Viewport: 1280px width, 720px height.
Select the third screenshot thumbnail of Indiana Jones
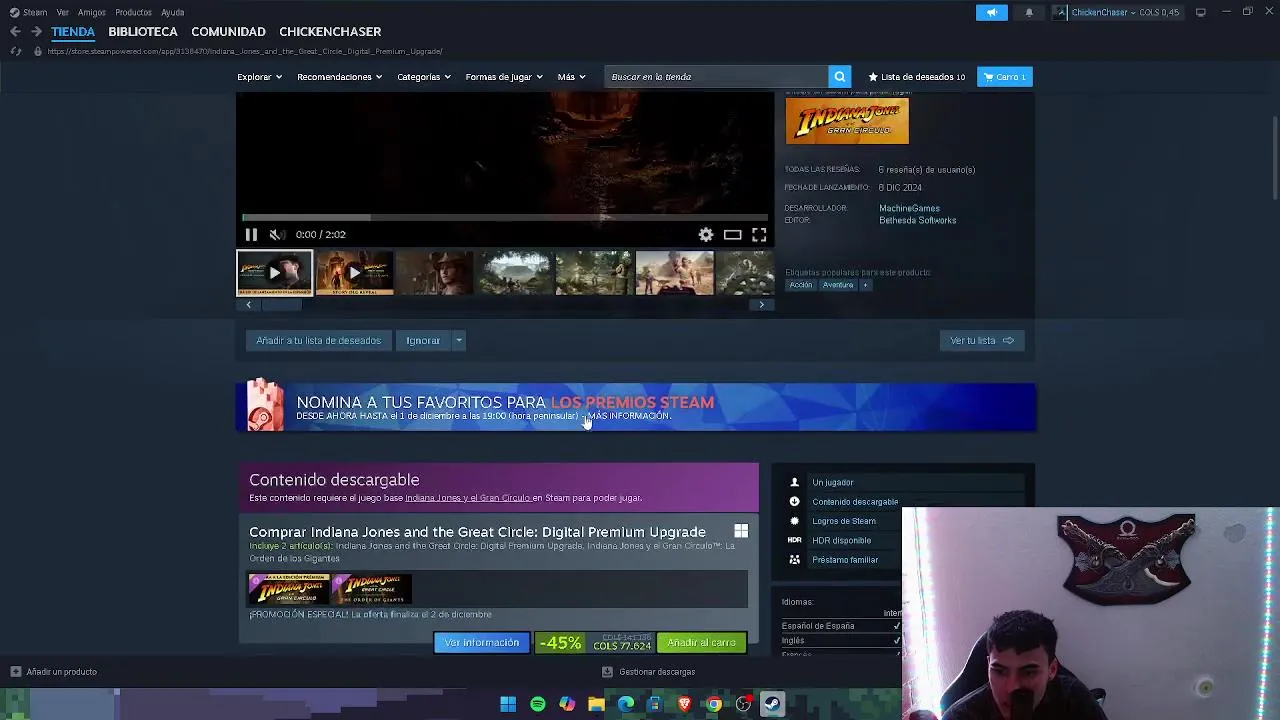pos(434,273)
